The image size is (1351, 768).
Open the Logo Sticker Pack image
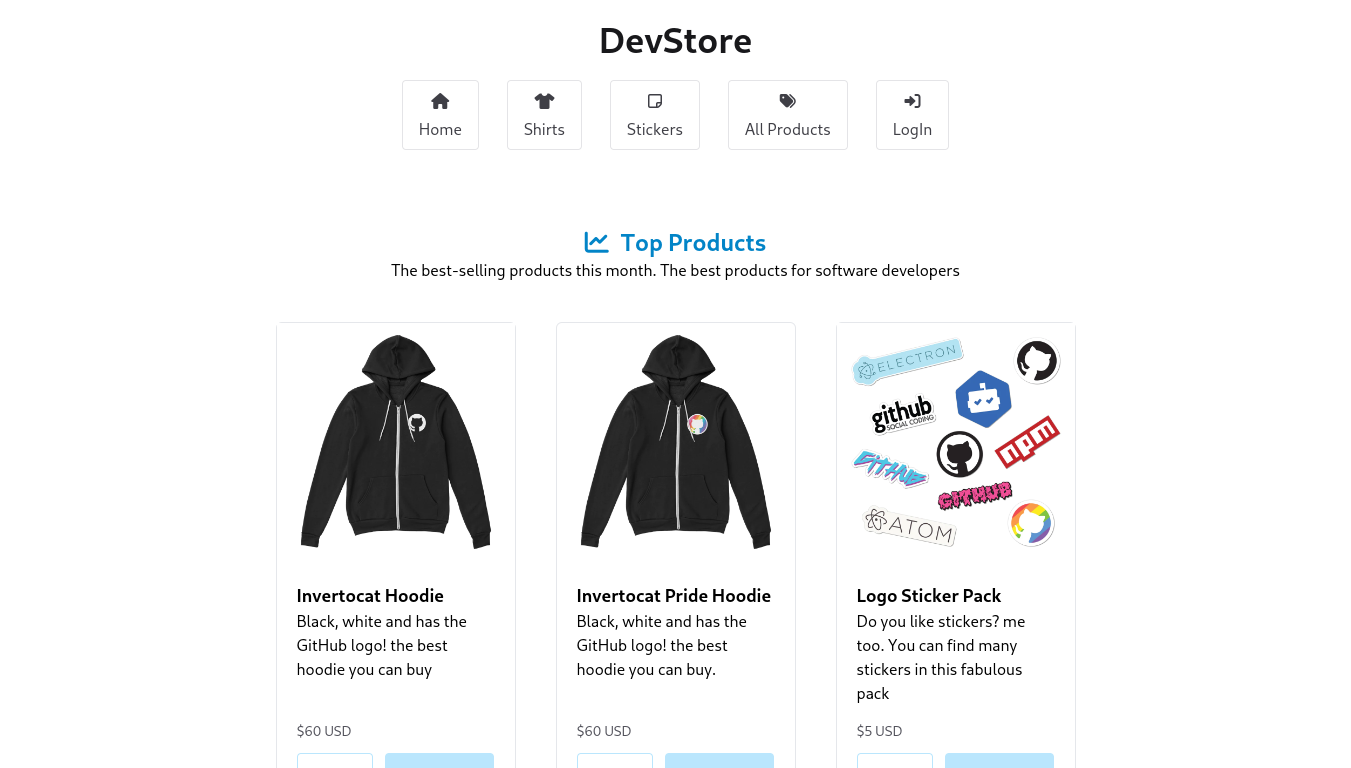(x=956, y=442)
